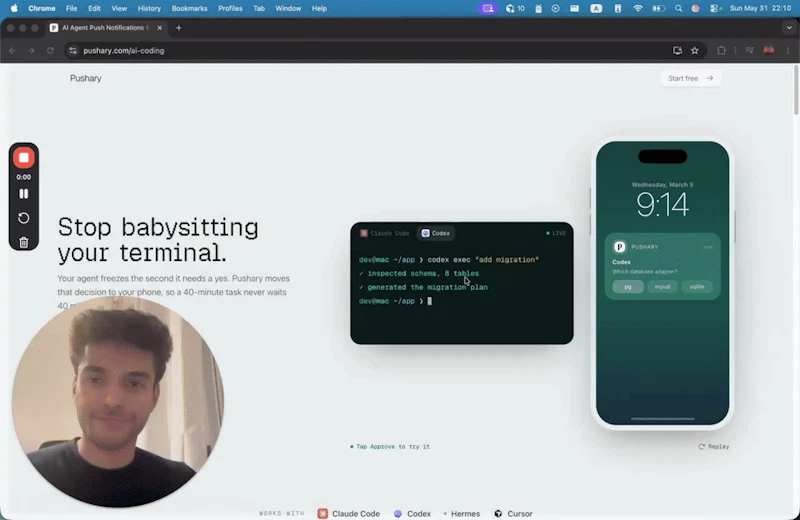The image size is (800, 520).
Task: Open the View menu
Action: click(119, 8)
